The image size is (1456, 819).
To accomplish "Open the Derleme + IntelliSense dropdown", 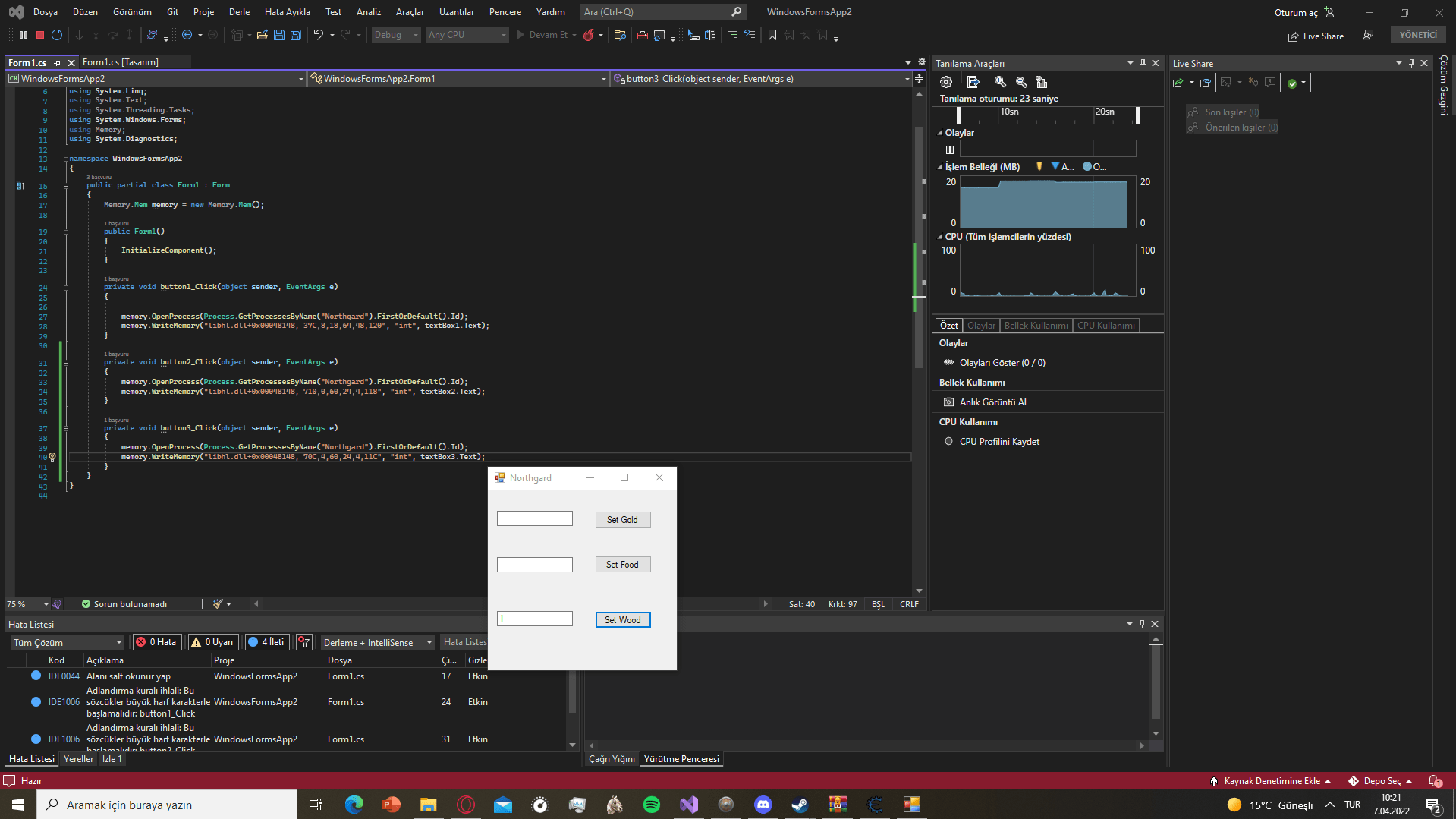I will (377, 643).
